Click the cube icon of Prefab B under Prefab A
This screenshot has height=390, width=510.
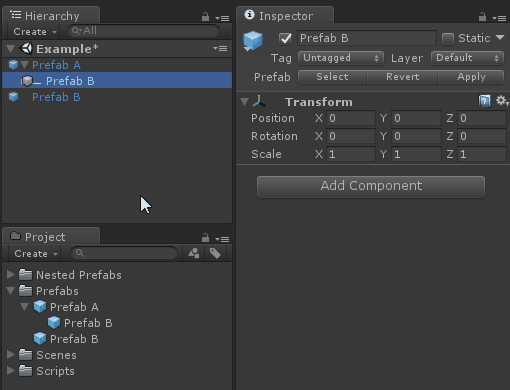pyautogui.click(x=54, y=323)
